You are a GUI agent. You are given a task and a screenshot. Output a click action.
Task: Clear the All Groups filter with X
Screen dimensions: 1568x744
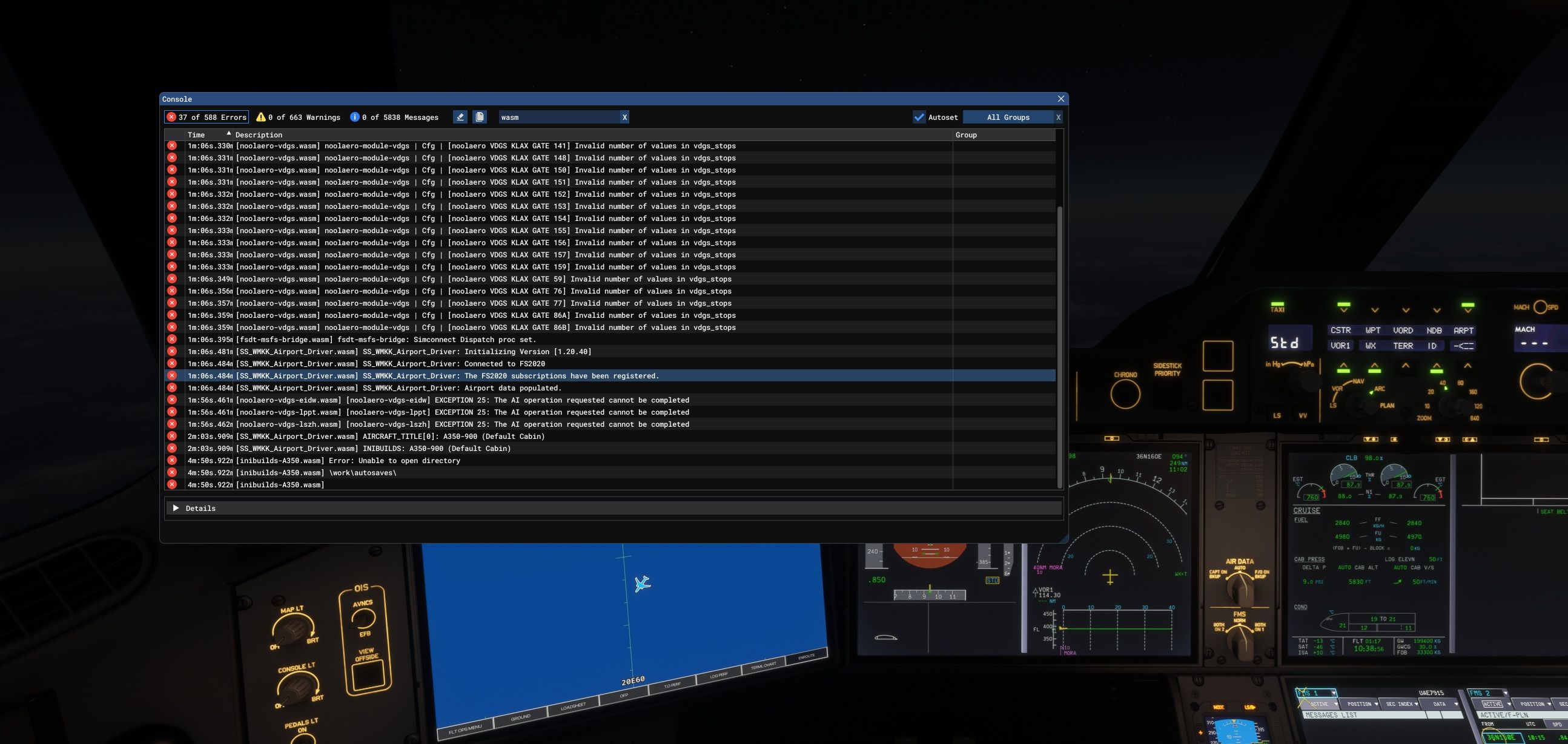point(1058,117)
